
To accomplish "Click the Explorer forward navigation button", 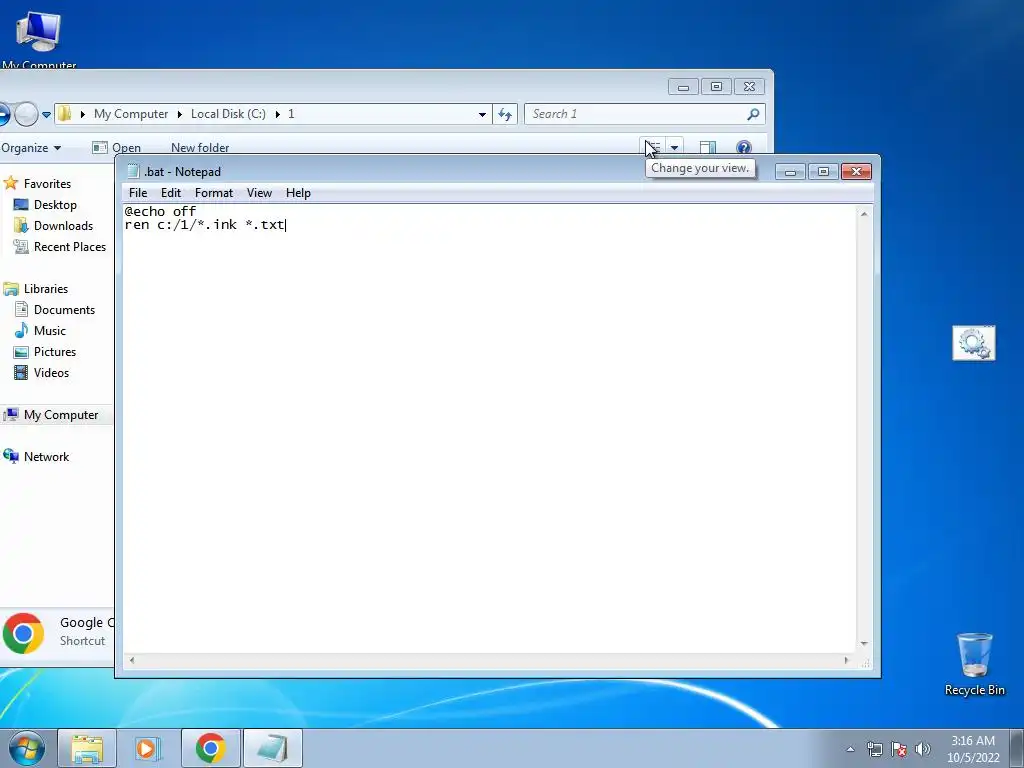I will (x=26, y=114).
